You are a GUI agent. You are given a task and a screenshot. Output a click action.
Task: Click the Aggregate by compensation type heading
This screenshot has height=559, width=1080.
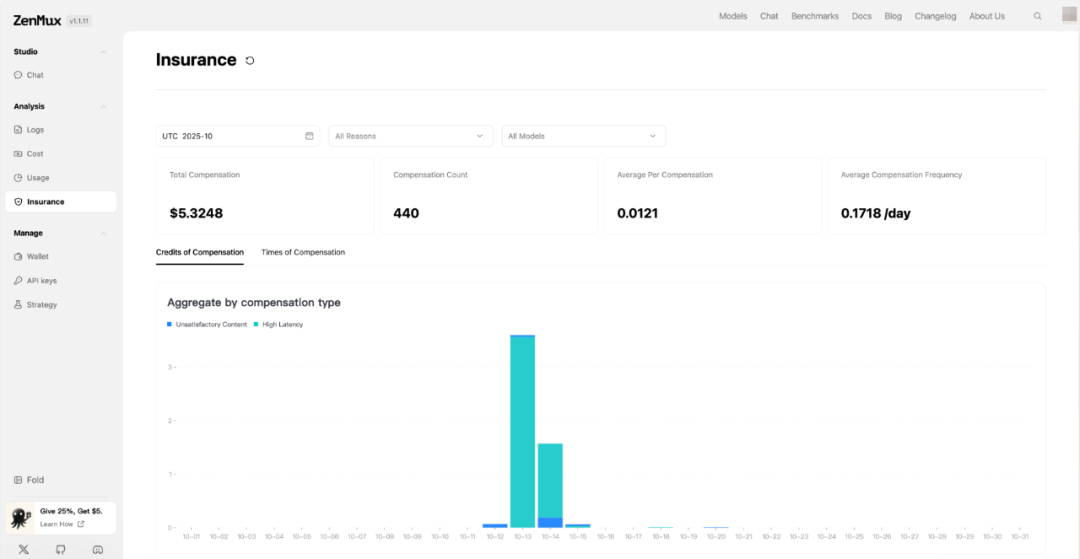pyautogui.click(x=253, y=302)
